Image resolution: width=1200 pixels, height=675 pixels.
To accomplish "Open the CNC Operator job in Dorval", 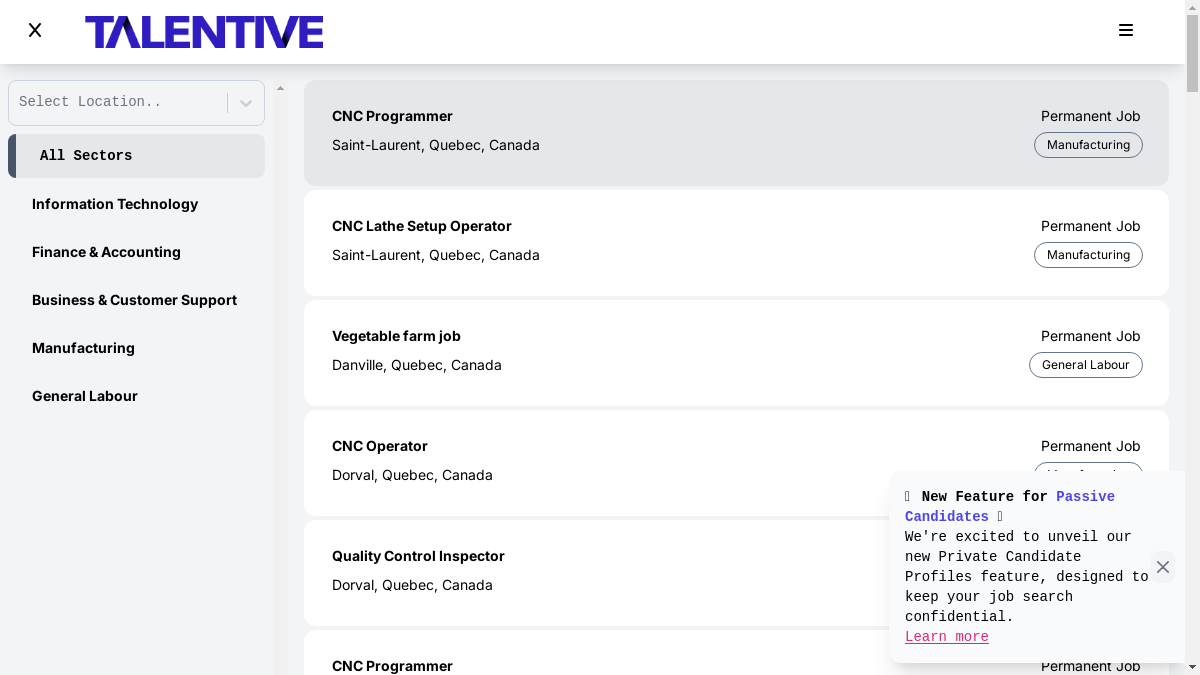I will (380, 446).
